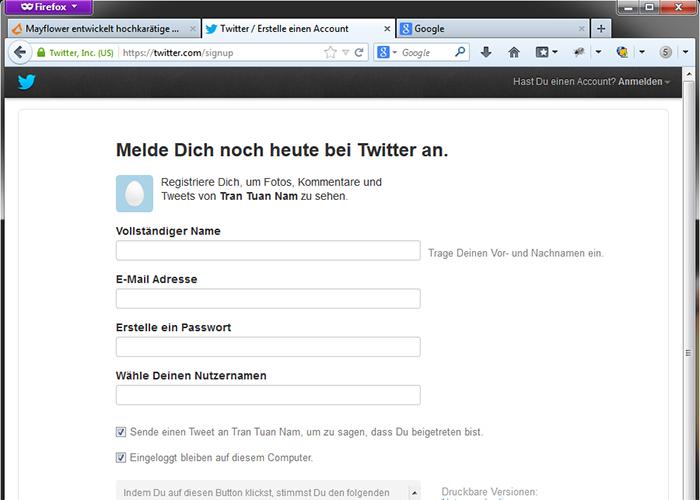Open dropdown arrow next to fly add-on icon
700x500 pixels.
pos(598,52)
